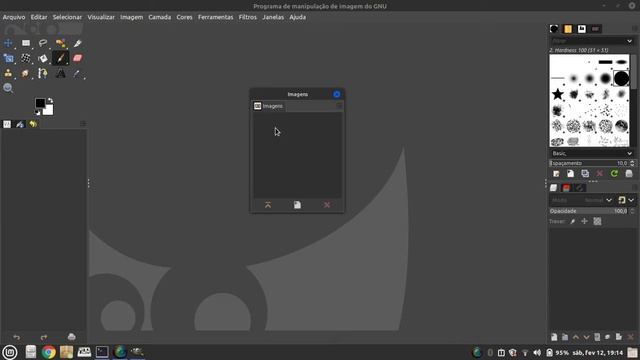
Task: Select the Bucket Fill tool
Action: tap(43, 58)
